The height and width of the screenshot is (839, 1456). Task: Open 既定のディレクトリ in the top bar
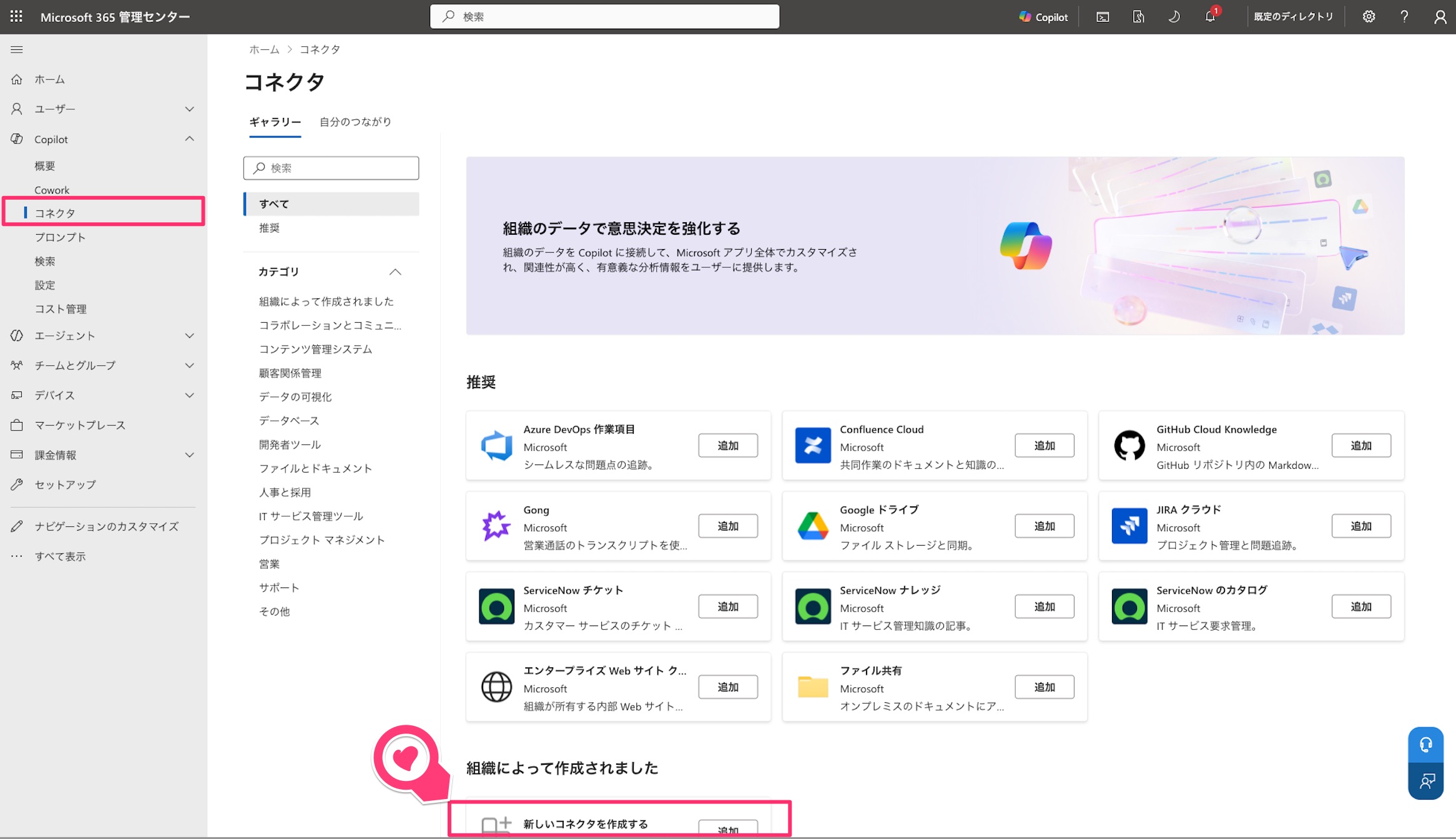tap(1293, 17)
